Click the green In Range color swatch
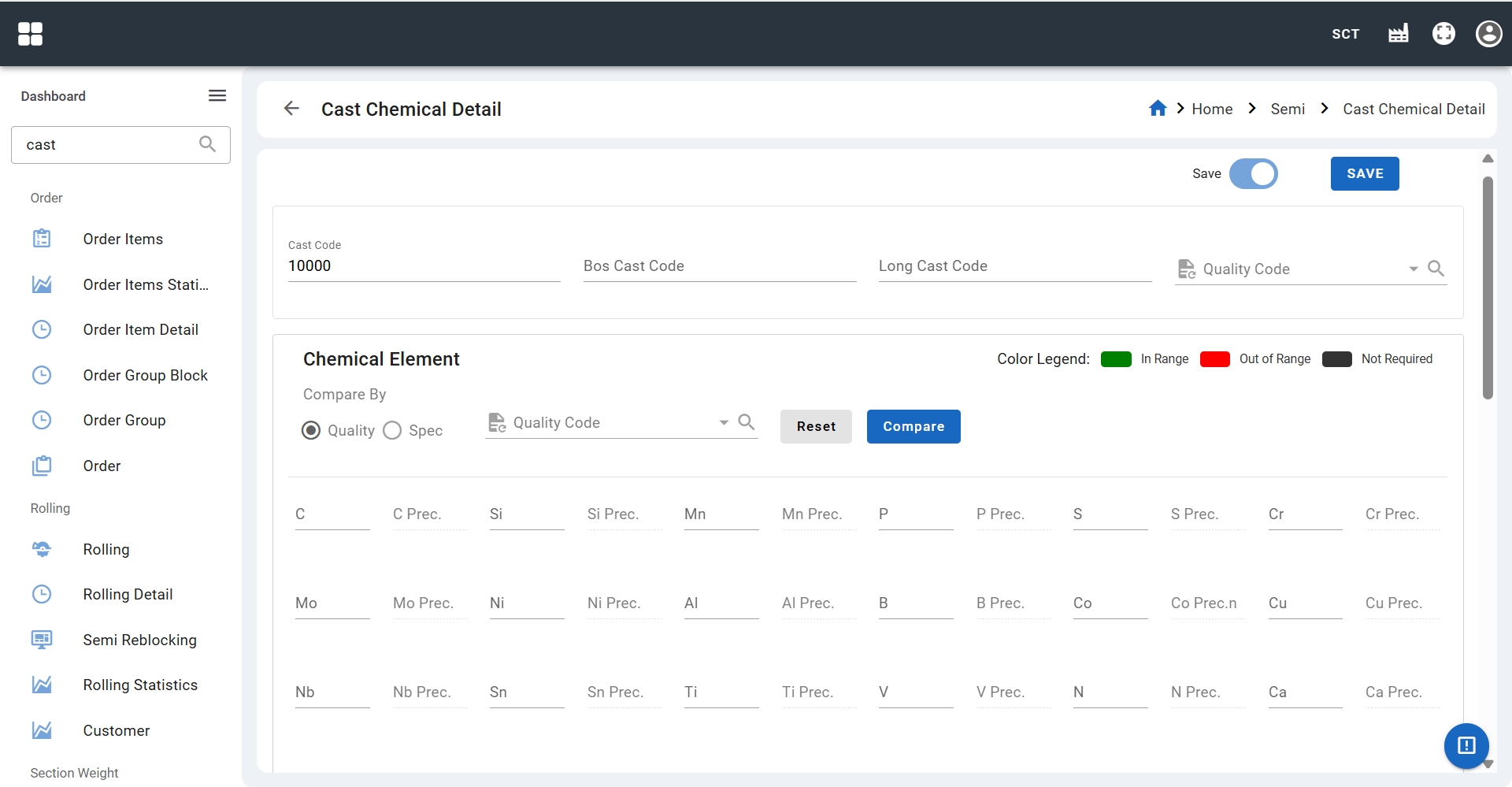 [1116, 359]
